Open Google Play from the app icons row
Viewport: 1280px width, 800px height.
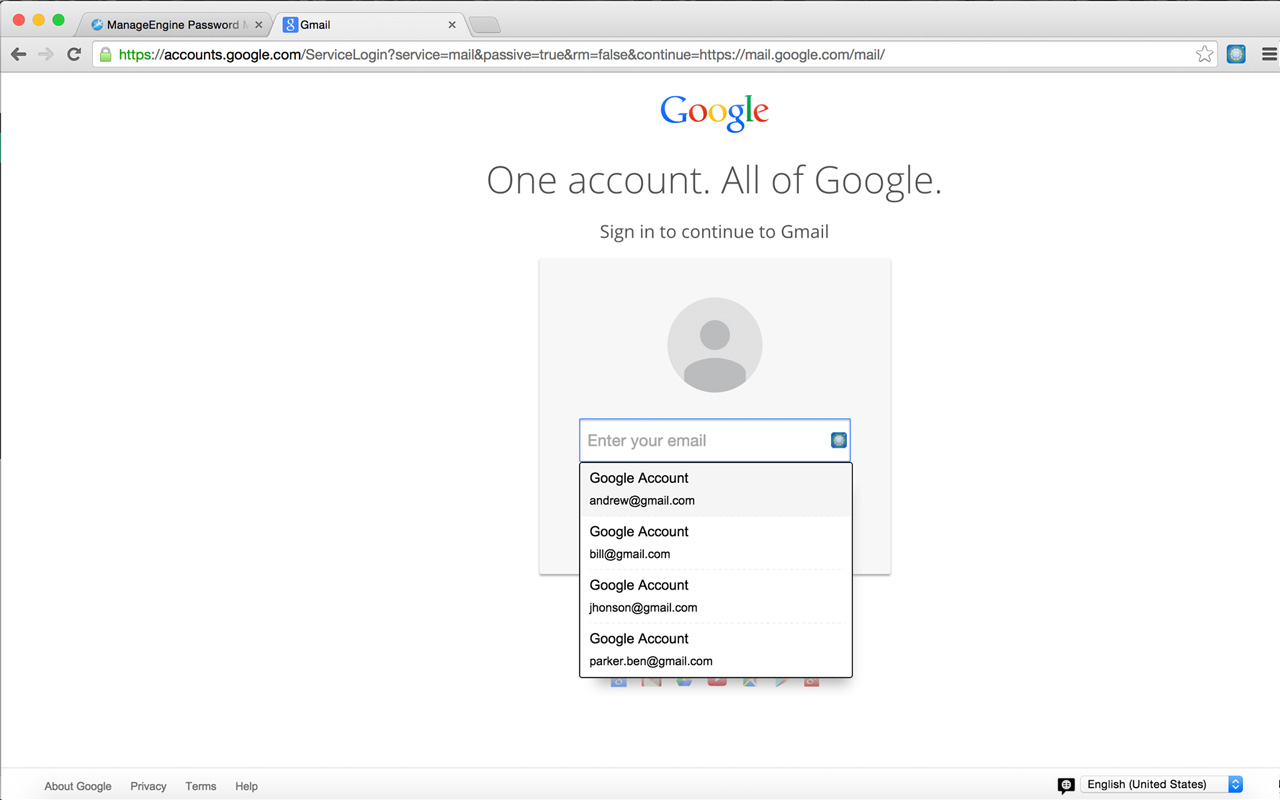783,683
